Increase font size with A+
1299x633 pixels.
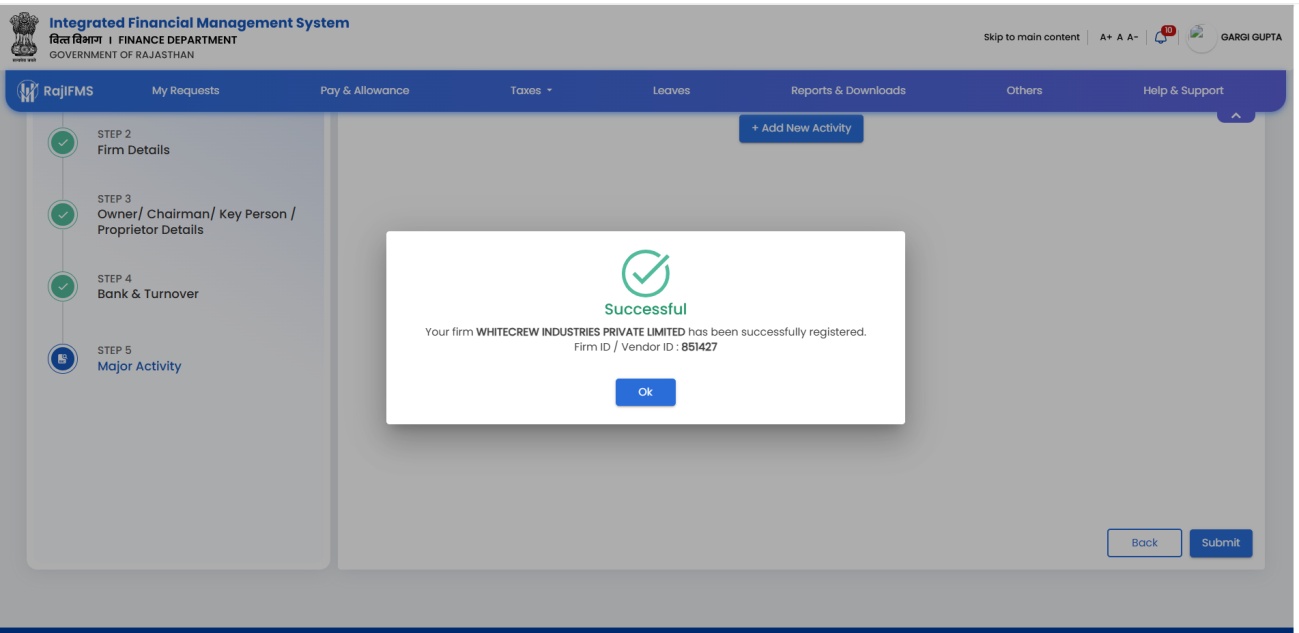(1106, 37)
